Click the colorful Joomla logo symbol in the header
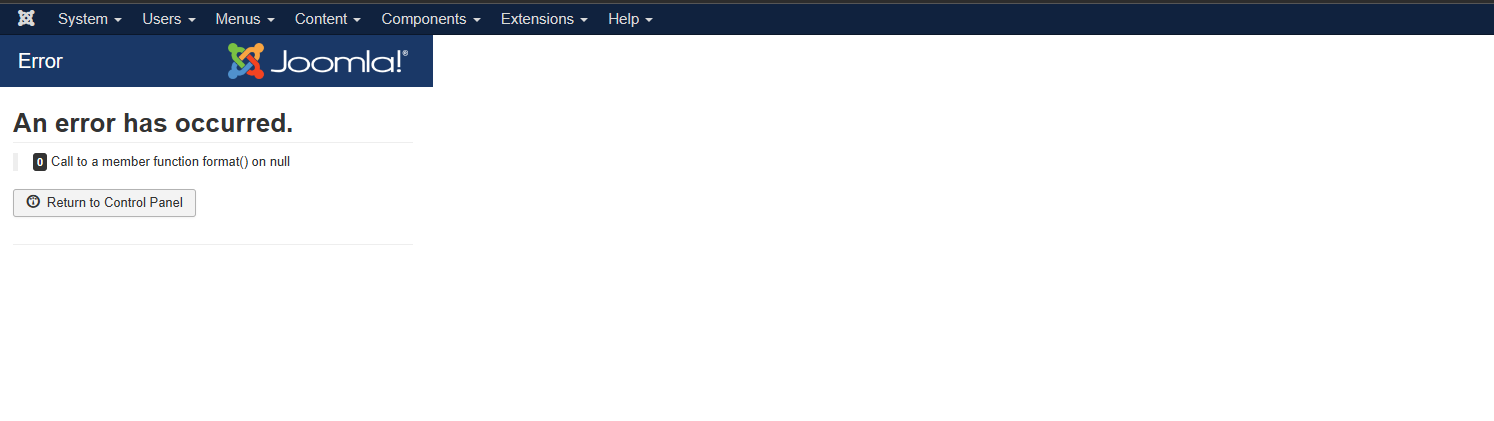 pos(246,61)
